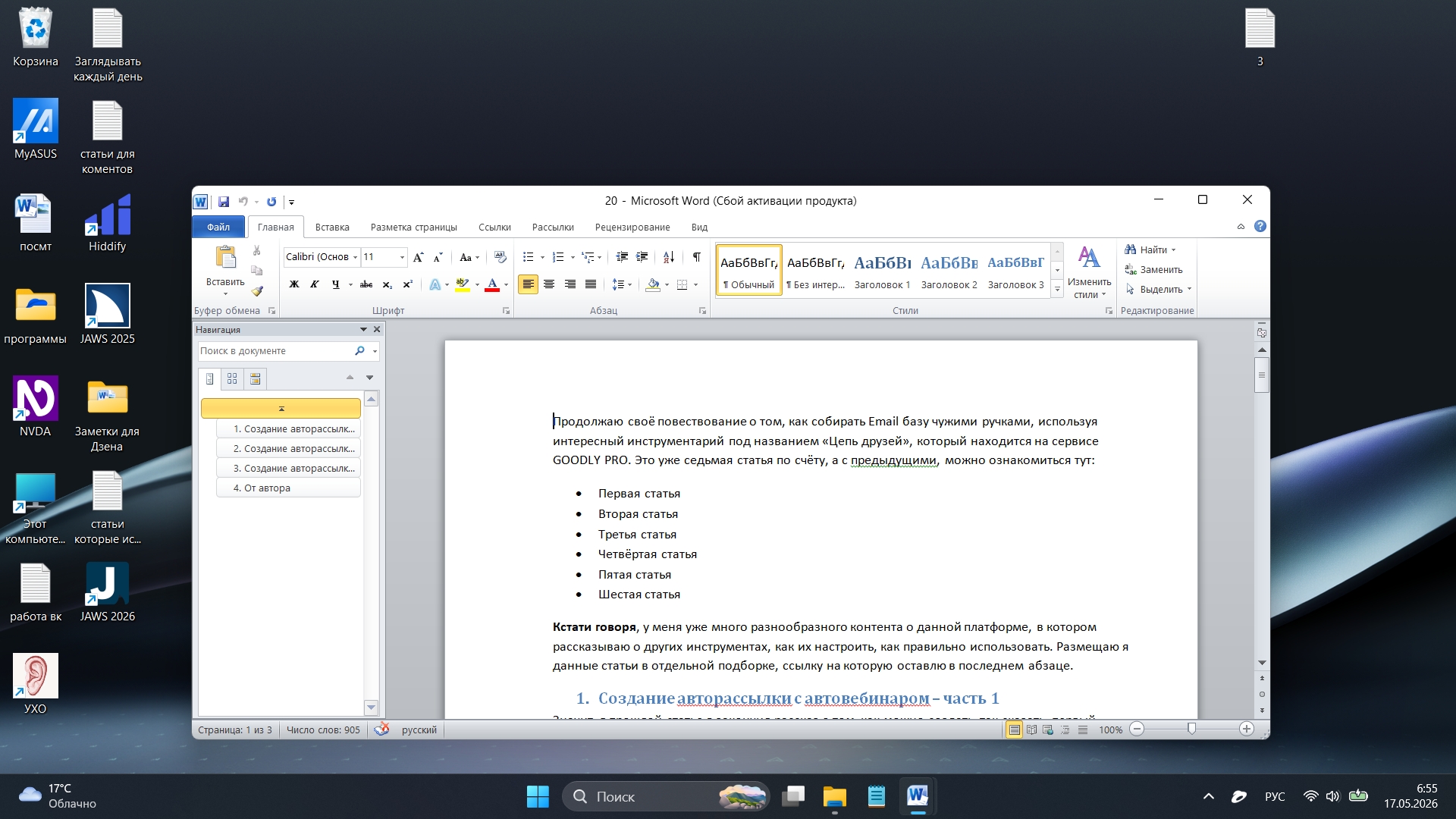Screen dimensions: 1456x819
Task: Switch to full screen reading view
Action: pyautogui.click(x=1031, y=730)
